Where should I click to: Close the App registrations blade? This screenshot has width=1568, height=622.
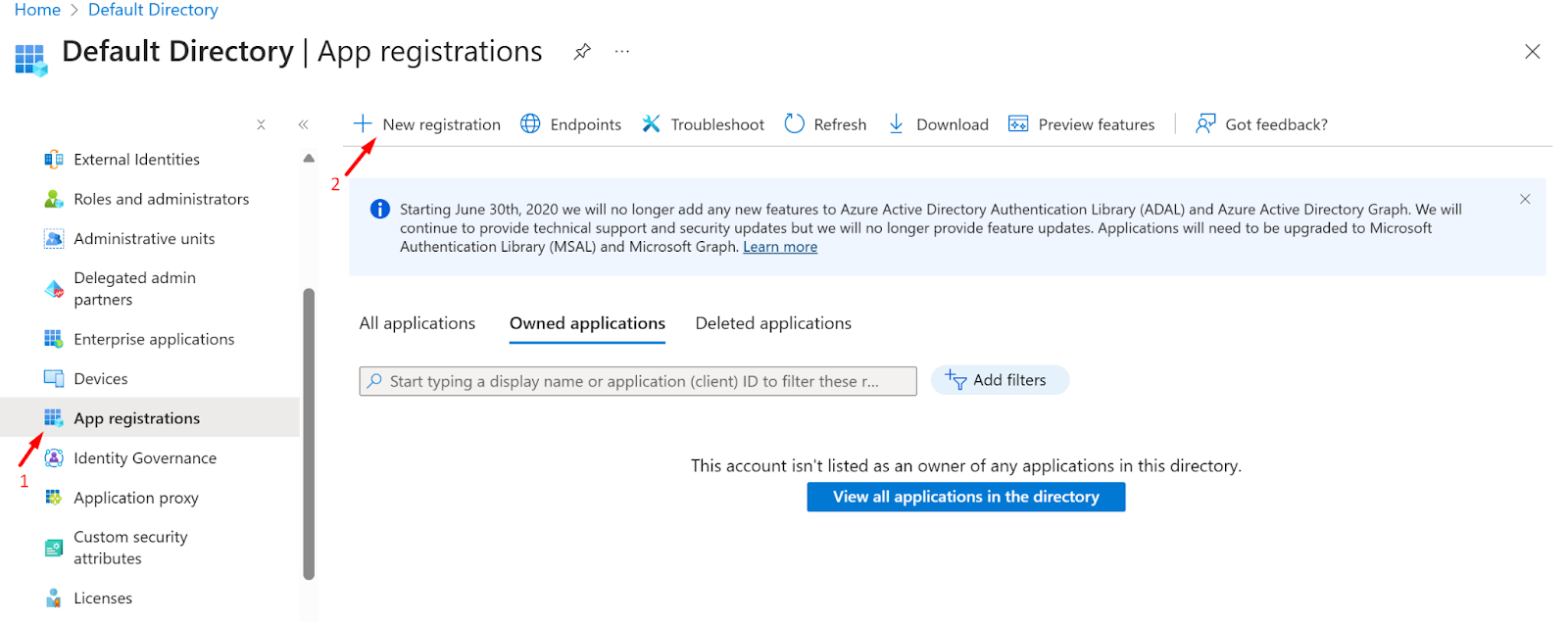click(1533, 51)
